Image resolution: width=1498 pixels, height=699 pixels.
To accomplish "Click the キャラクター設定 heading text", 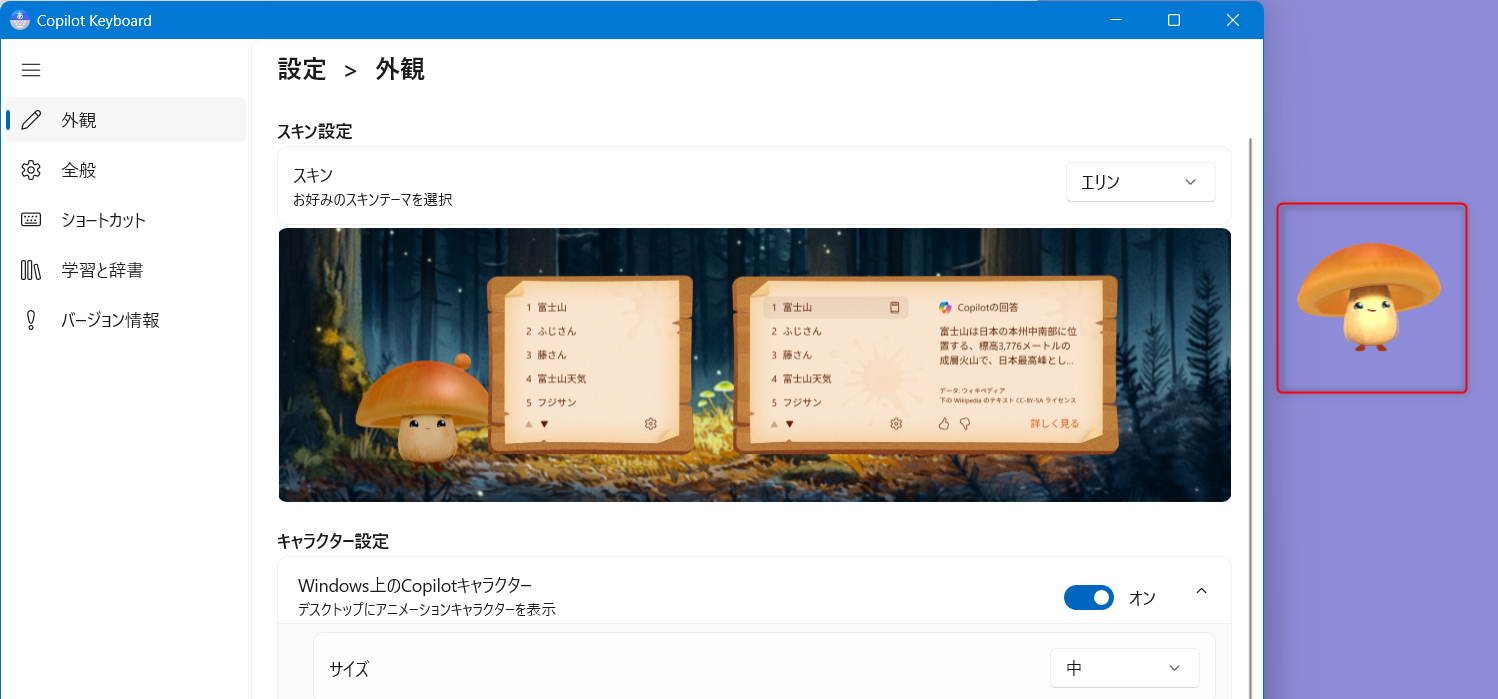I will 333,541.
